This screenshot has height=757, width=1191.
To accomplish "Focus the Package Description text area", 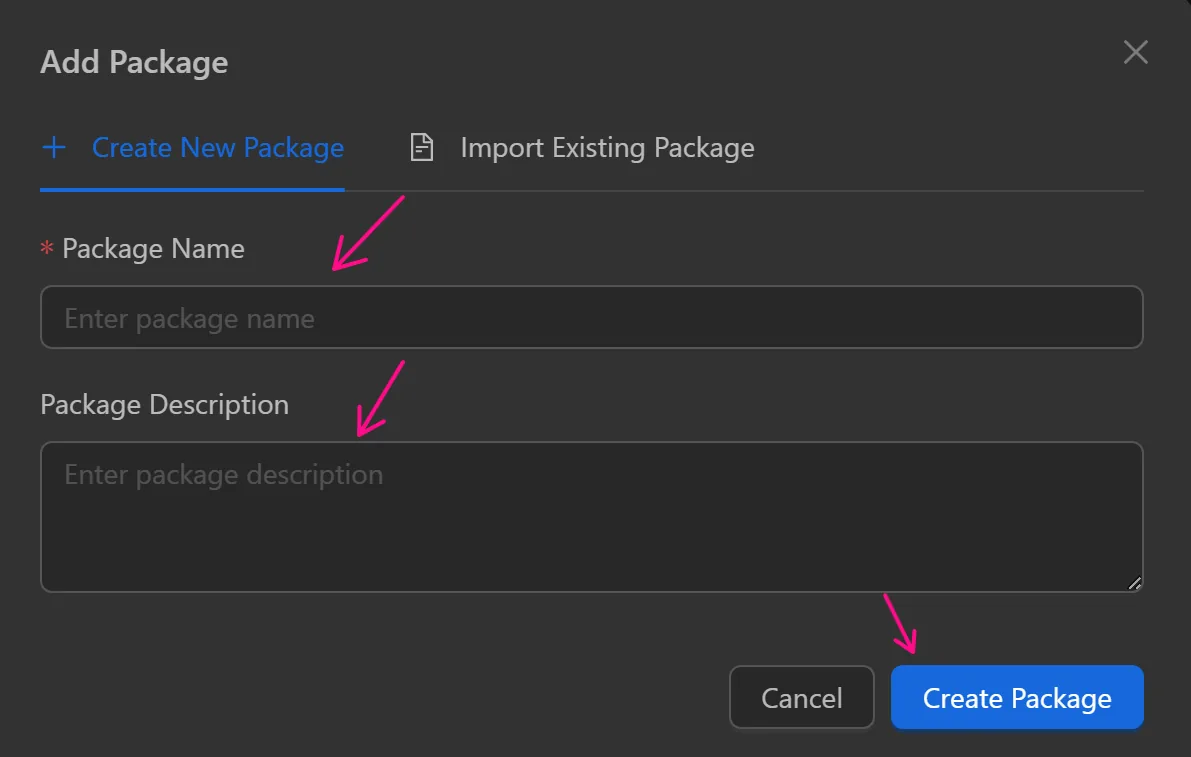I will [x=592, y=515].
